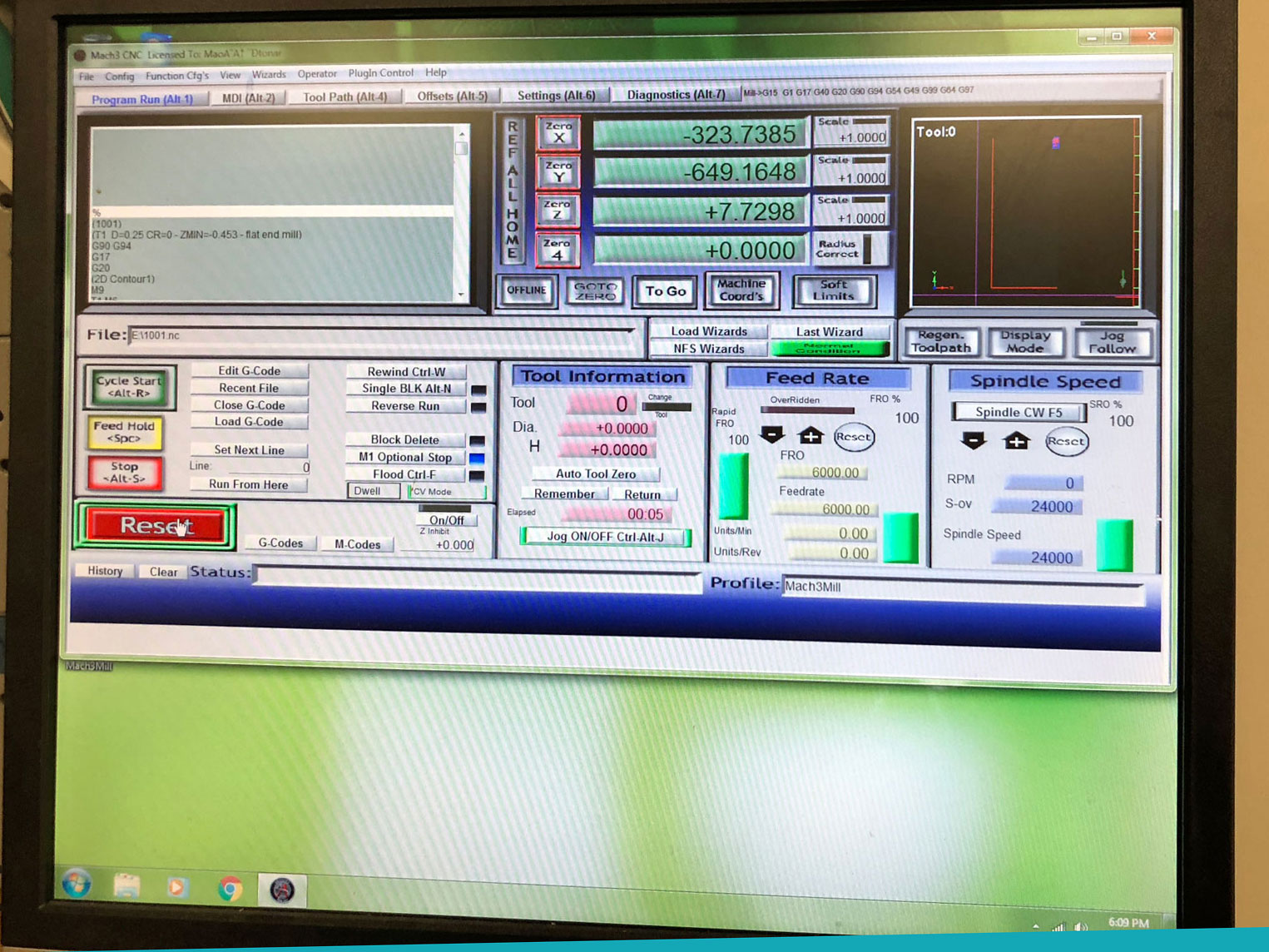The width and height of the screenshot is (1269, 952).
Task: Click the Feedrate 6000.00 field
Action: pyautogui.click(x=824, y=509)
